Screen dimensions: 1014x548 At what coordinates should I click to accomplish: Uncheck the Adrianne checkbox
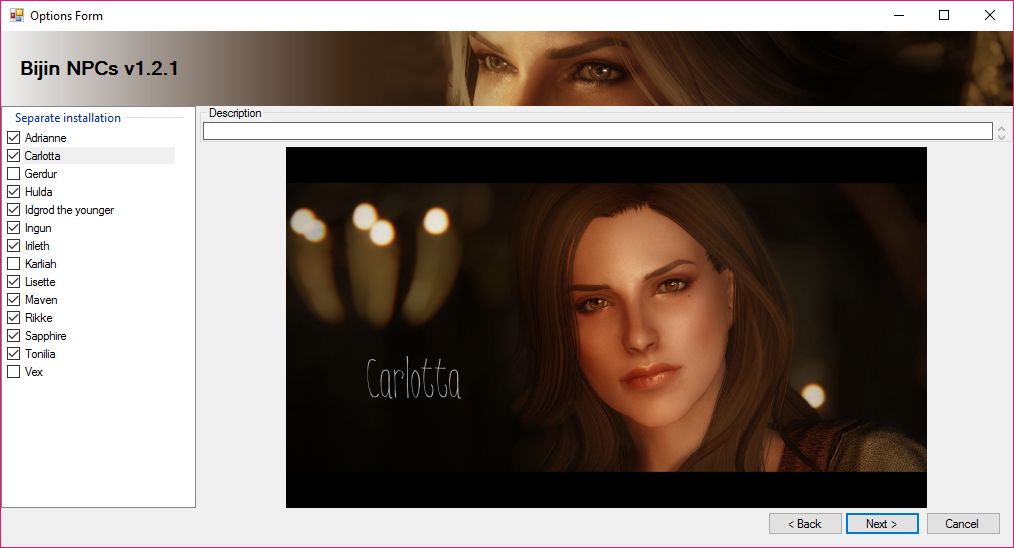[x=14, y=138]
